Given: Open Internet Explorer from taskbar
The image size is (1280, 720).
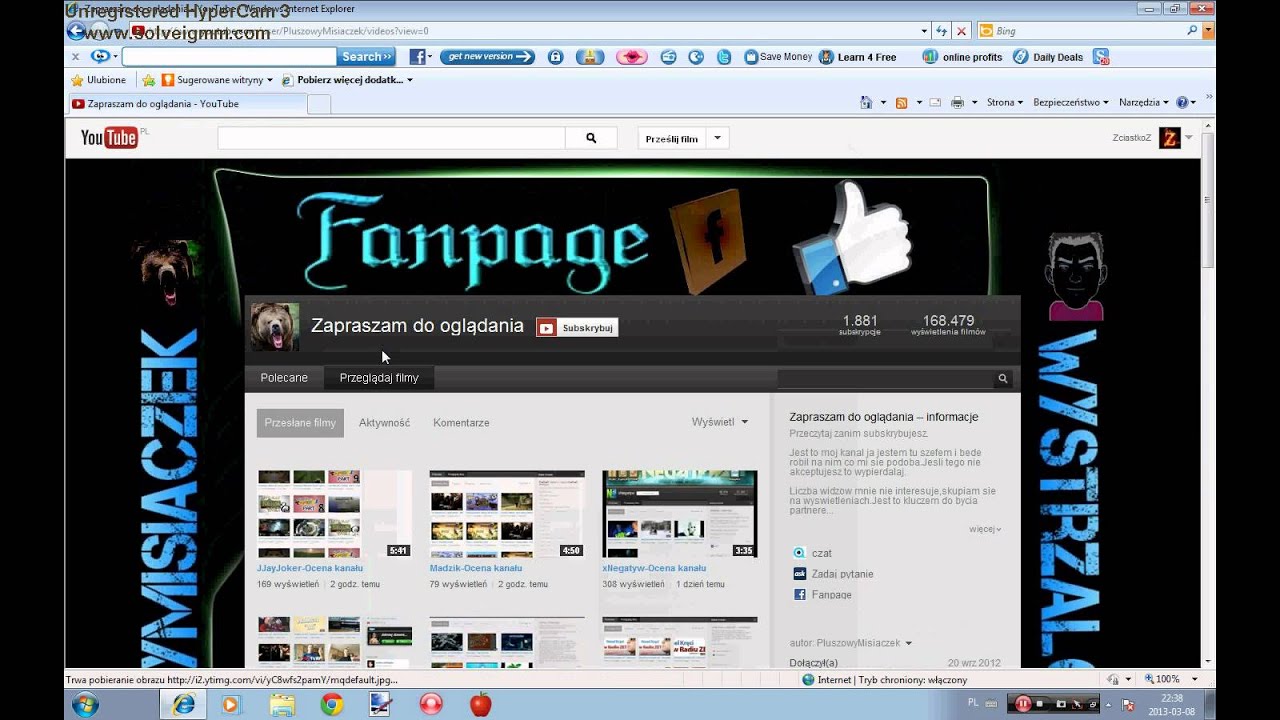Looking at the screenshot, I should point(183,704).
